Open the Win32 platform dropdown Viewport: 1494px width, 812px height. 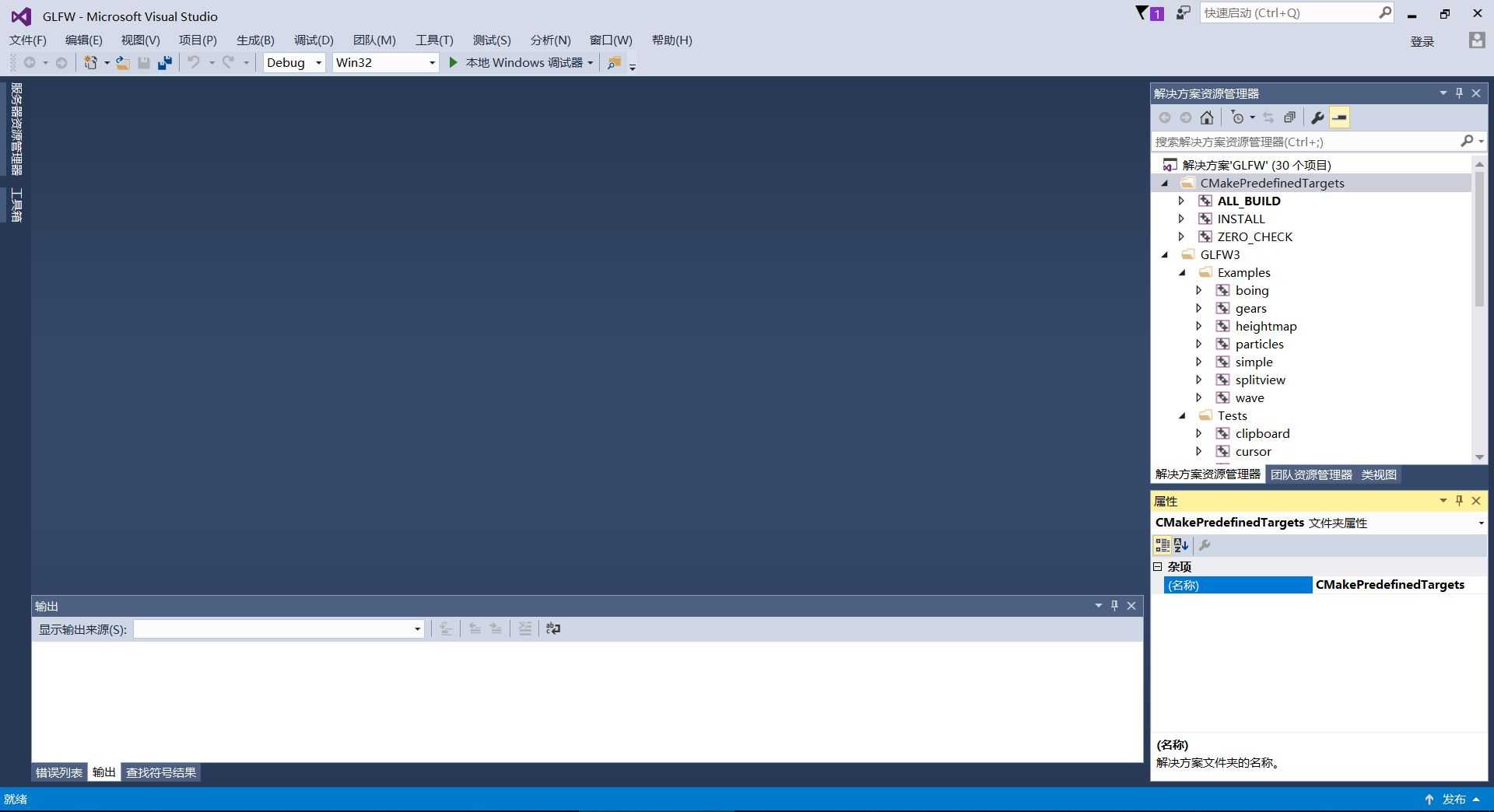tap(385, 62)
